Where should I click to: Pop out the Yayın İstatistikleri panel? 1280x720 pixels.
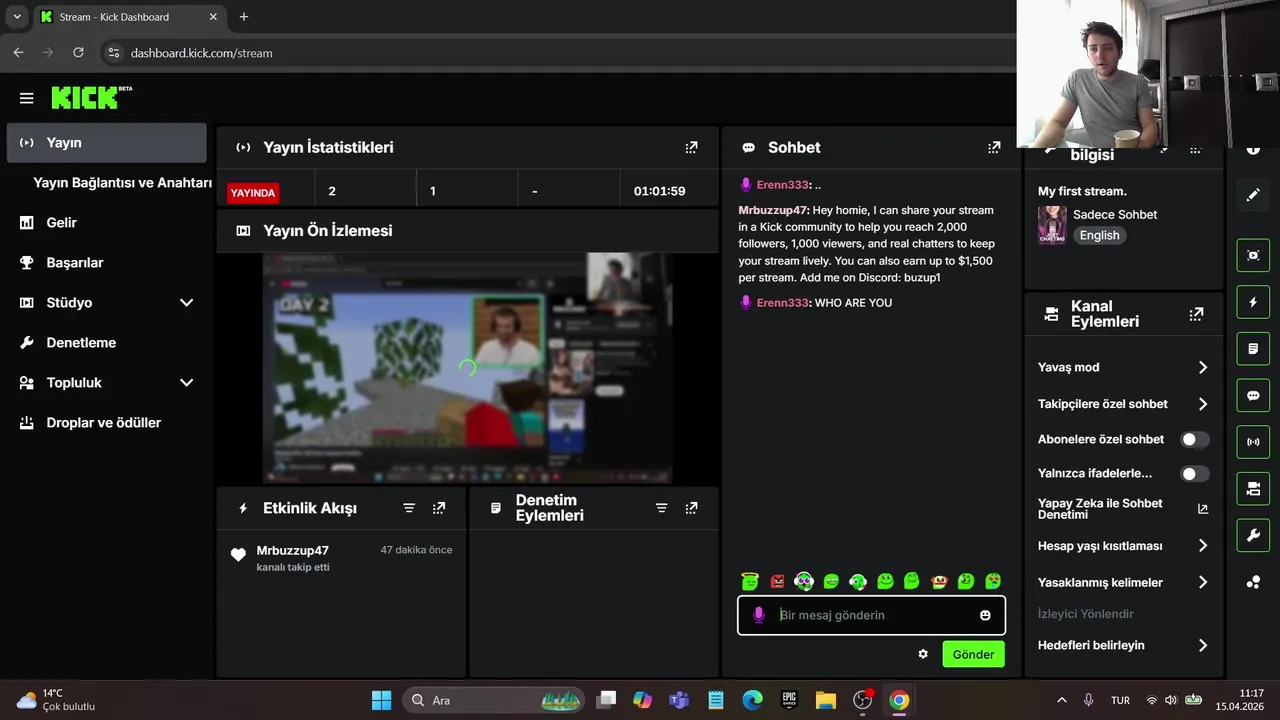pyautogui.click(x=691, y=147)
